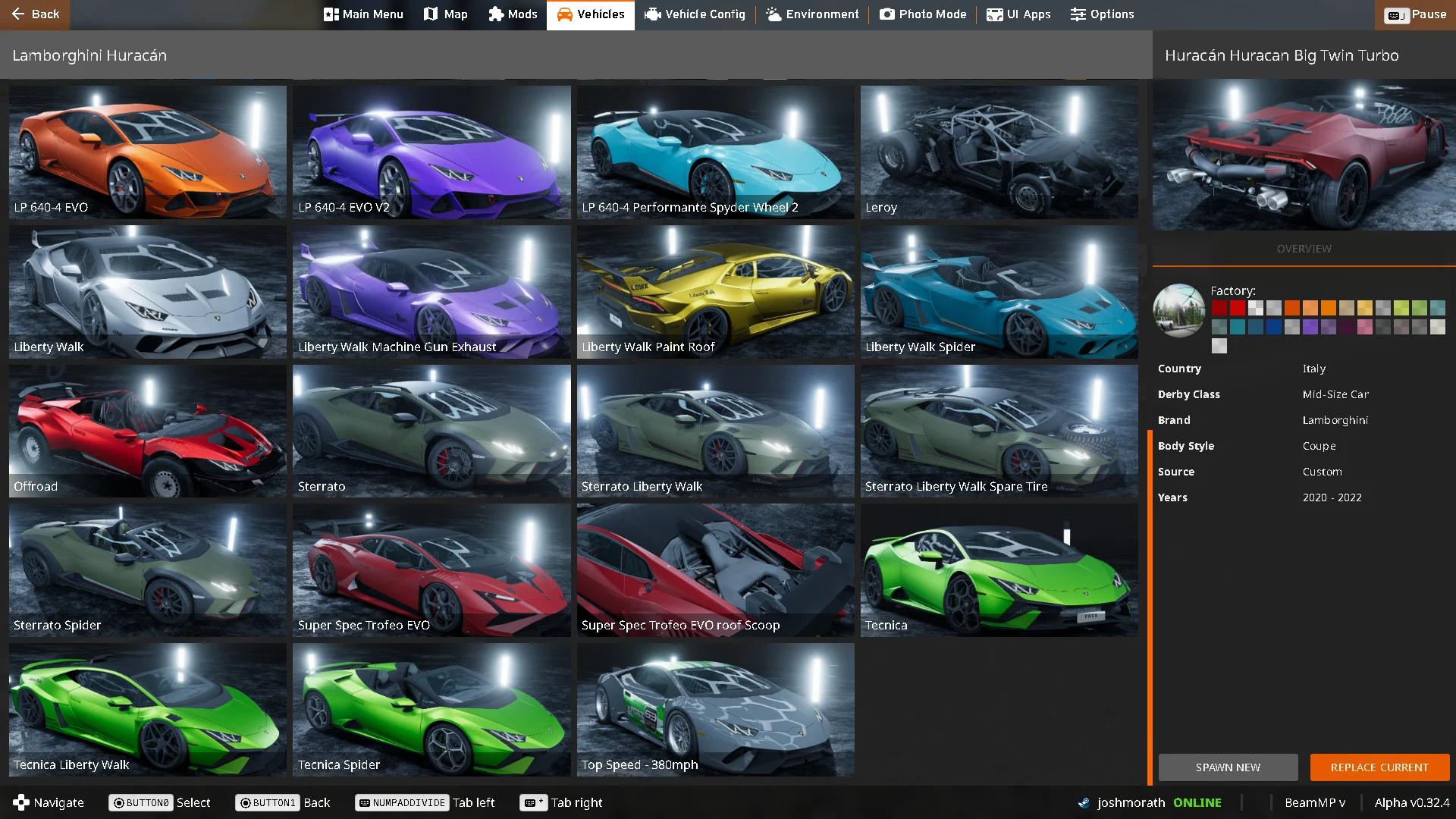Pick the dark blue factory paint swatch
1456x819 pixels.
1274,327
